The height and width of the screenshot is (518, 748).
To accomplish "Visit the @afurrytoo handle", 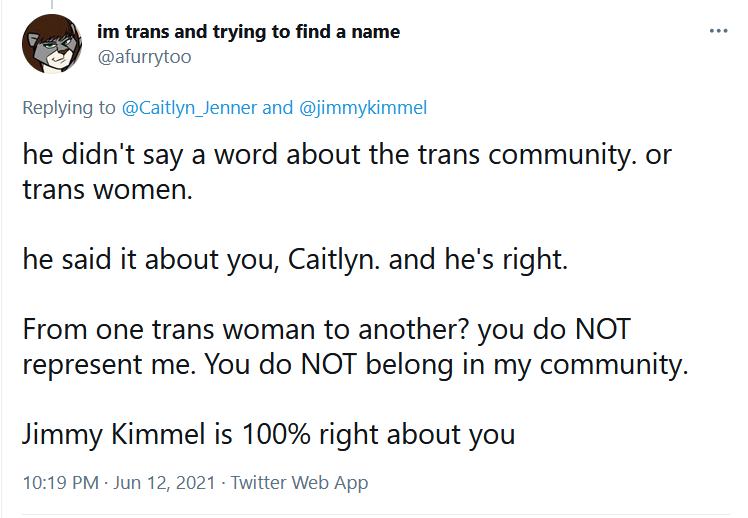I will point(144,57).
